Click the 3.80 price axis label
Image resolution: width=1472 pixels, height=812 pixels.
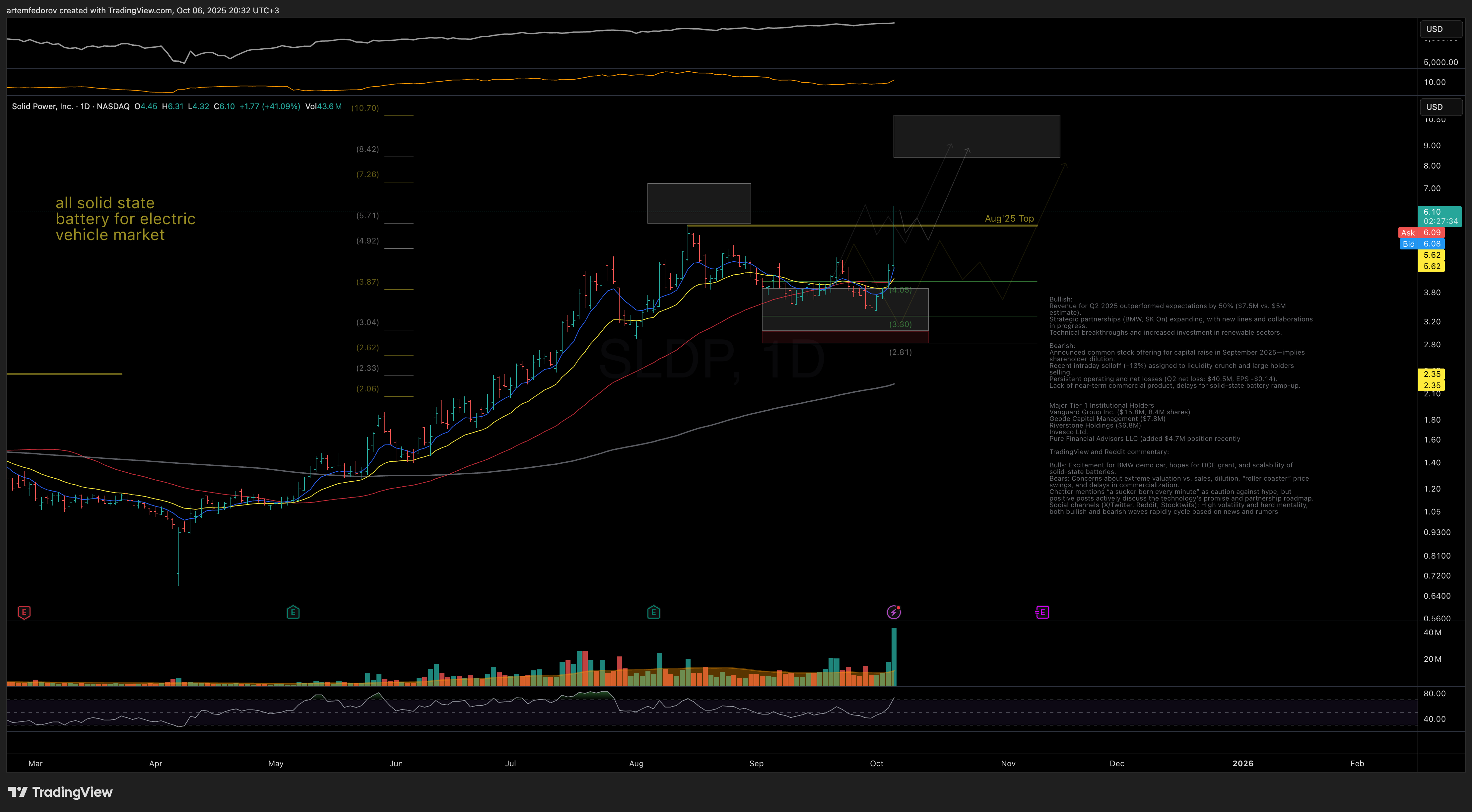(x=1432, y=293)
